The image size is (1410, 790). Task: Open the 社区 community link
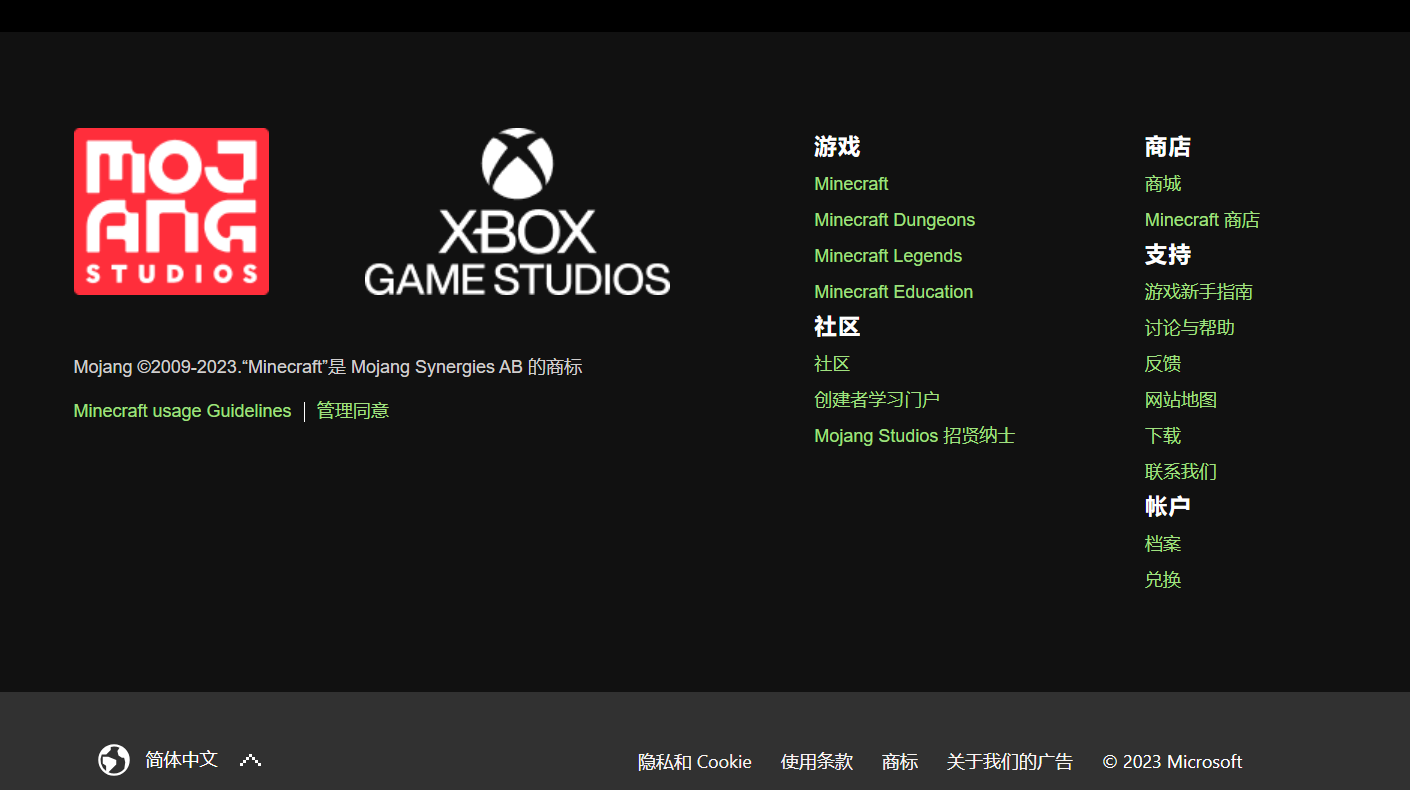(832, 364)
